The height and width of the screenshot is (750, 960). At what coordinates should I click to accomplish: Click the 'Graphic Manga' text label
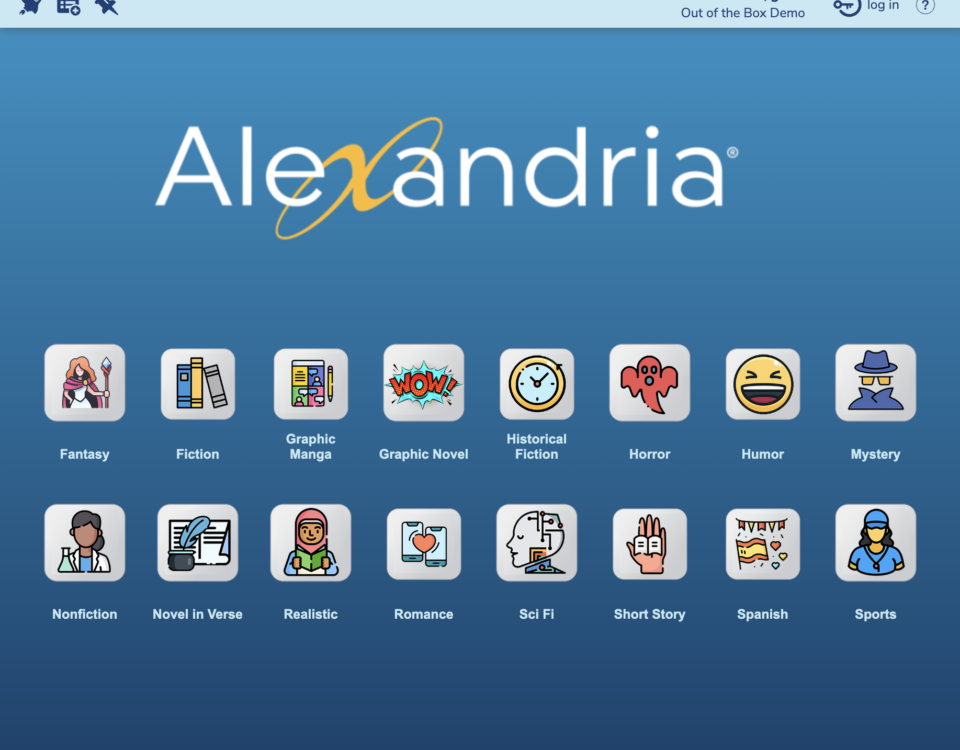311,447
